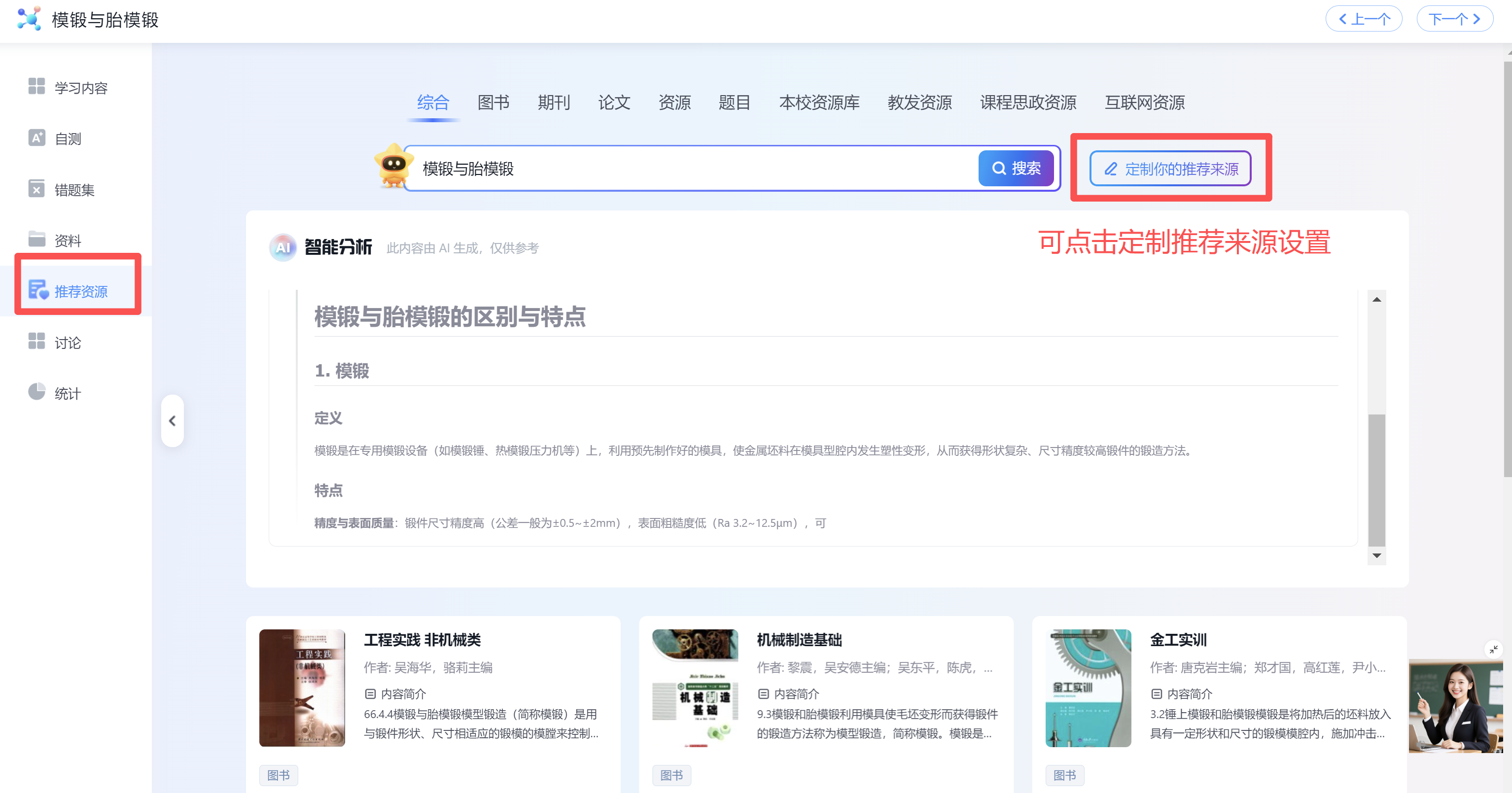
Task: Switch to the 本校资源库 tab
Action: click(819, 103)
